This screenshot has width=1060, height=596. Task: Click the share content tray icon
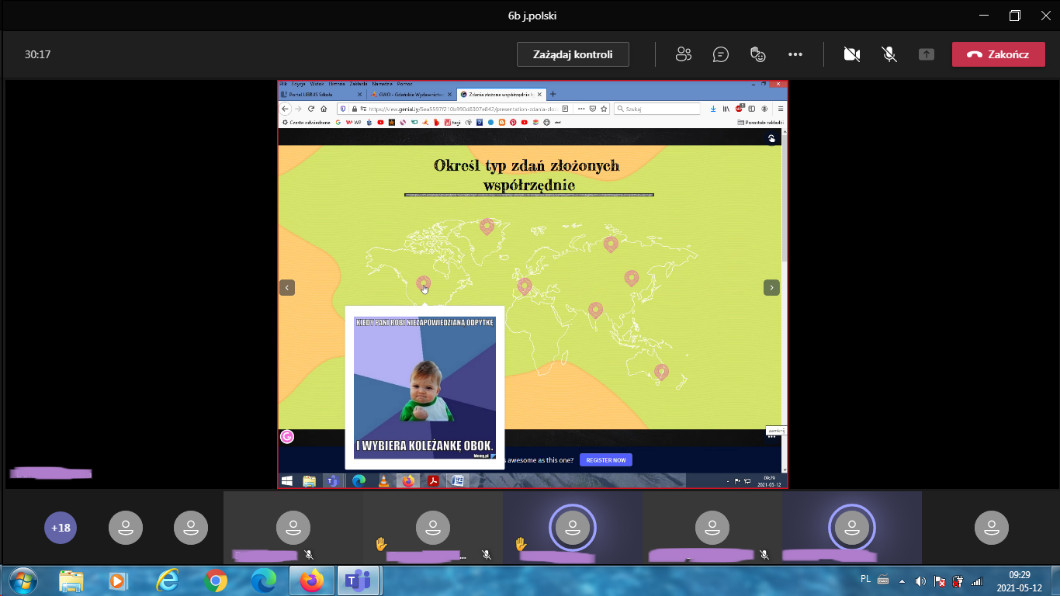926,54
